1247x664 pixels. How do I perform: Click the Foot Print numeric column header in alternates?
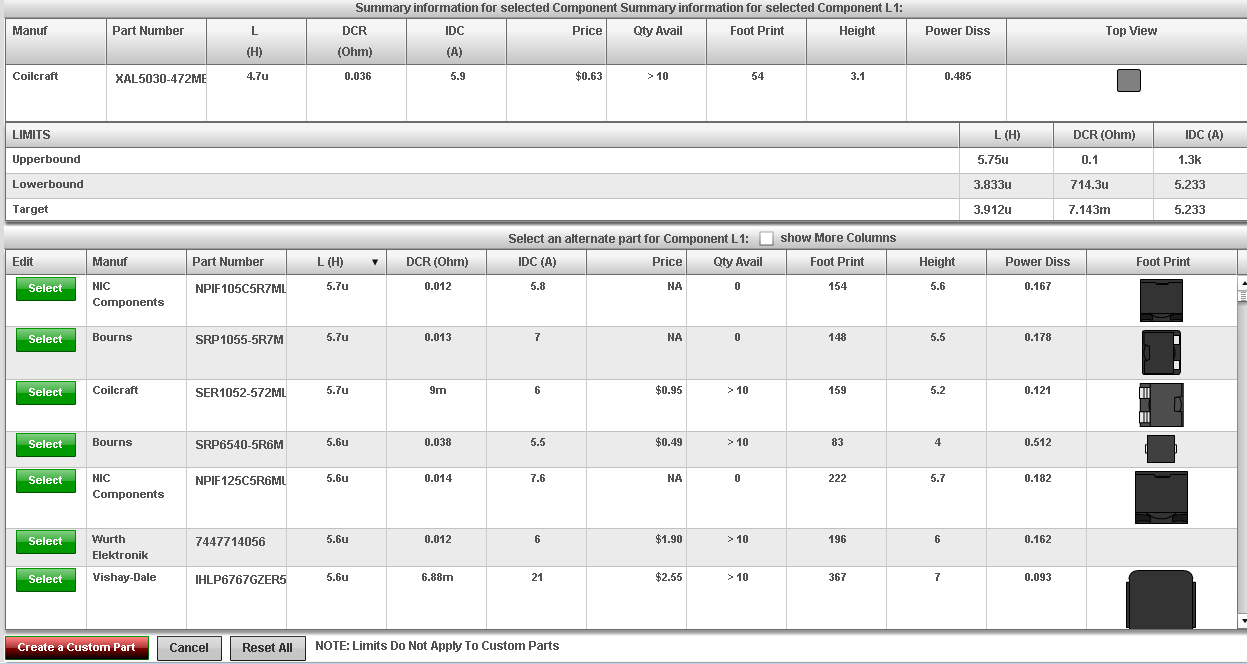click(x=837, y=262)
